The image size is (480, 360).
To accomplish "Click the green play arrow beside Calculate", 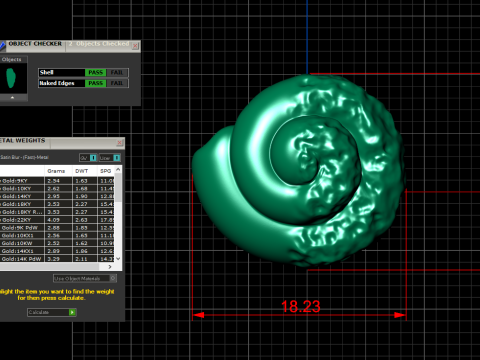I will click(72, 312).
